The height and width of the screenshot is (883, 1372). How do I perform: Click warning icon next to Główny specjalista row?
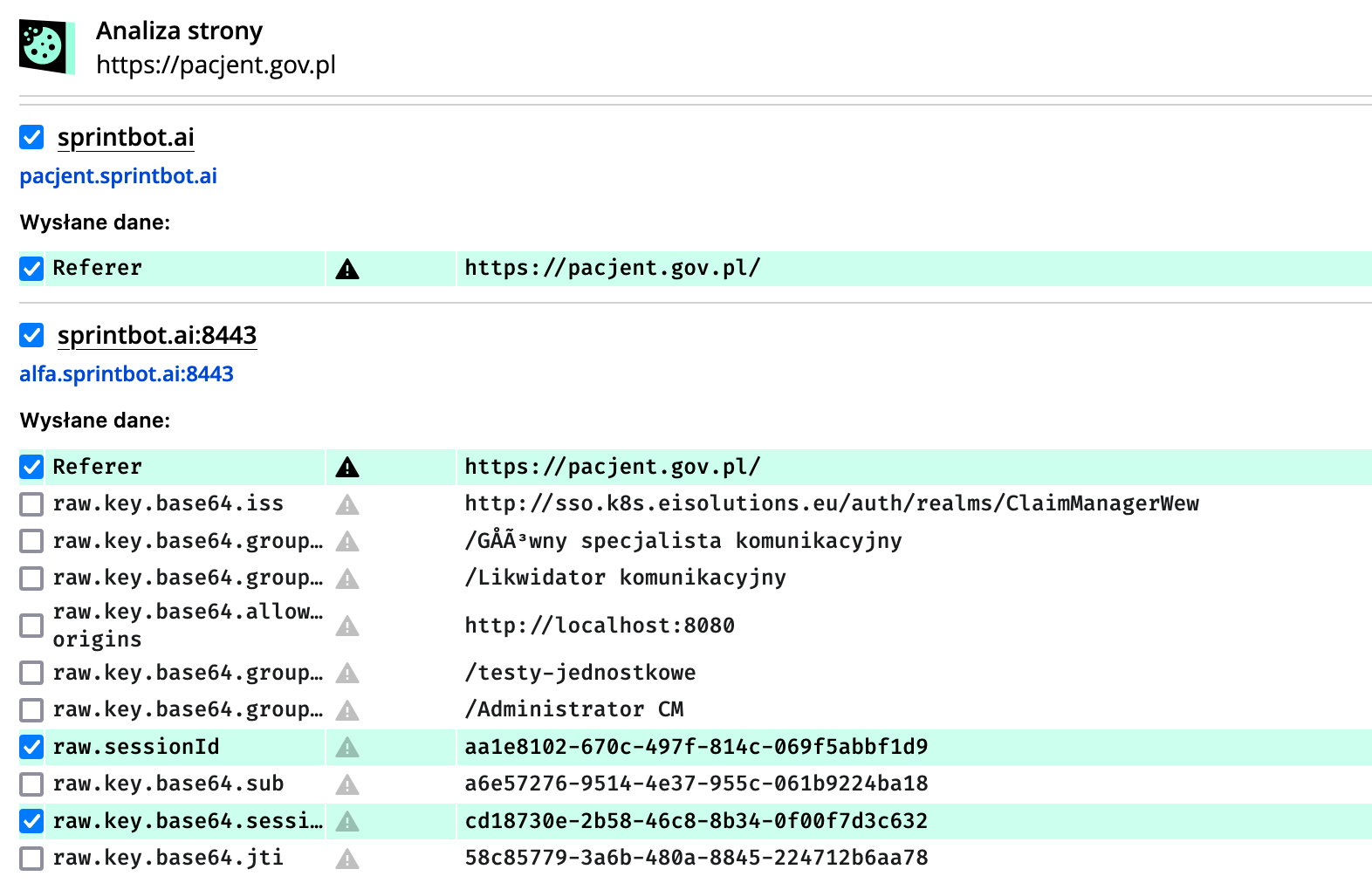pos(347,541)
